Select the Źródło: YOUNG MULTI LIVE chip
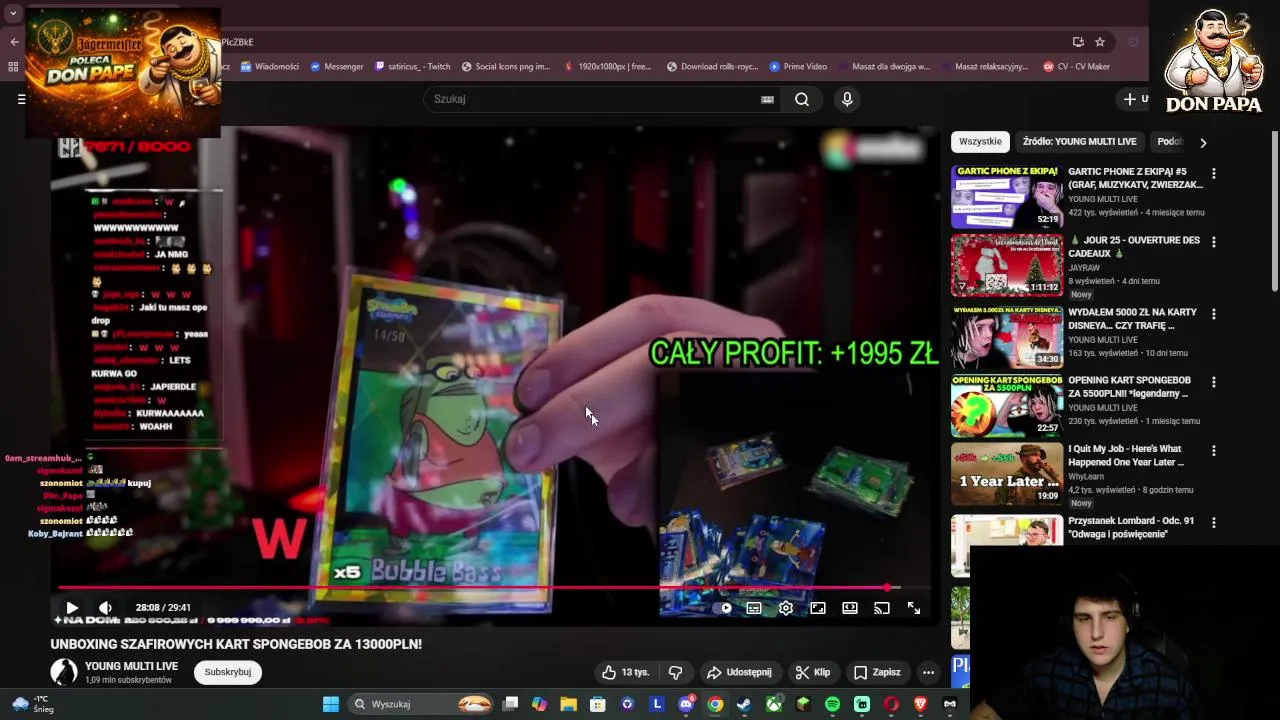 pyautogui.click(x=1079, y=141)
